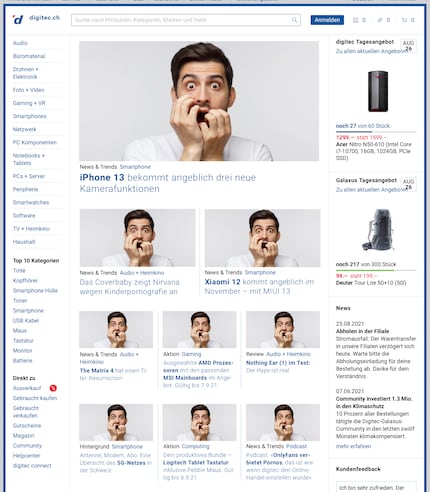
Task: Open Drohnen + Elektronik category
Action: click(26, 73)
